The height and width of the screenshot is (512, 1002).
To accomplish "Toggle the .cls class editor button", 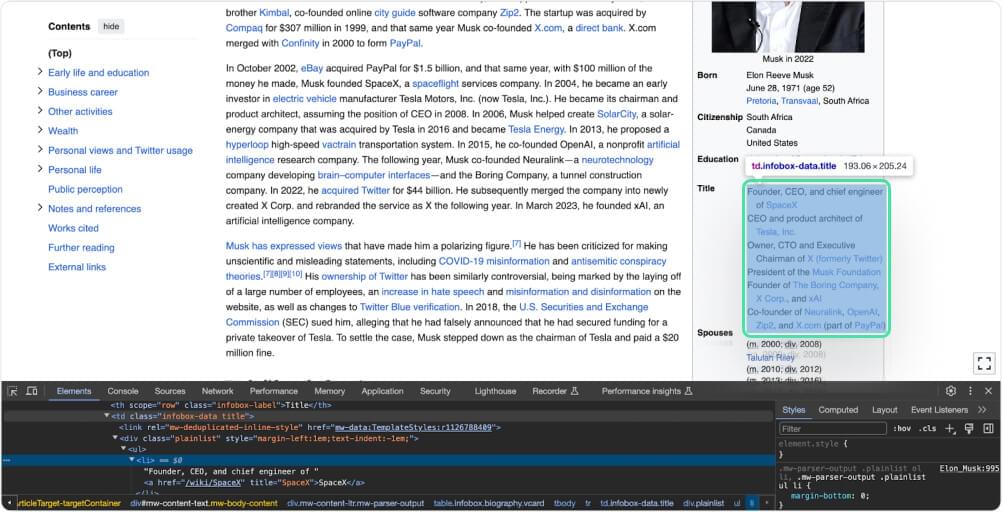I will click(x=927, y=428).
